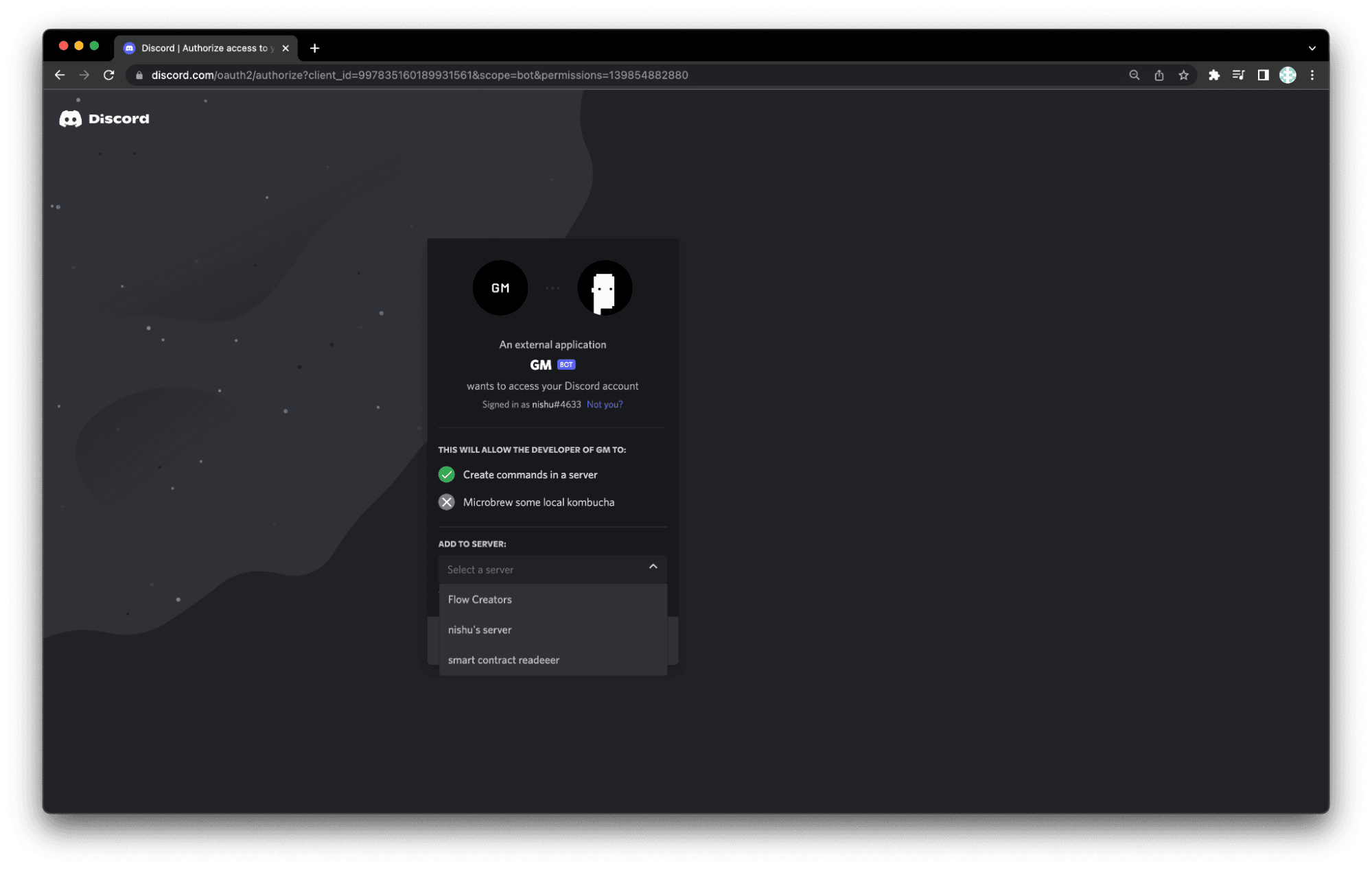Go back using the browser back arrow
Image resolution: width=1372 pixels, height=870 pixels.
(60, 75)
